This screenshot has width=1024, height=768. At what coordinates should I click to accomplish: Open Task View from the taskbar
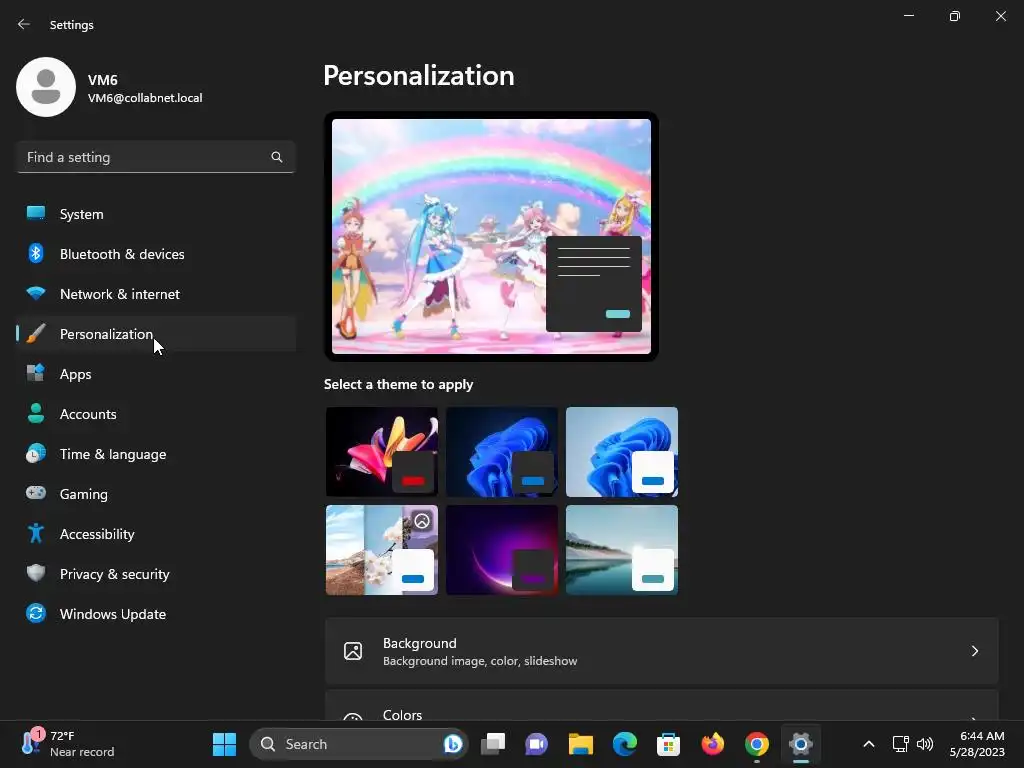(x=493, y=744)
